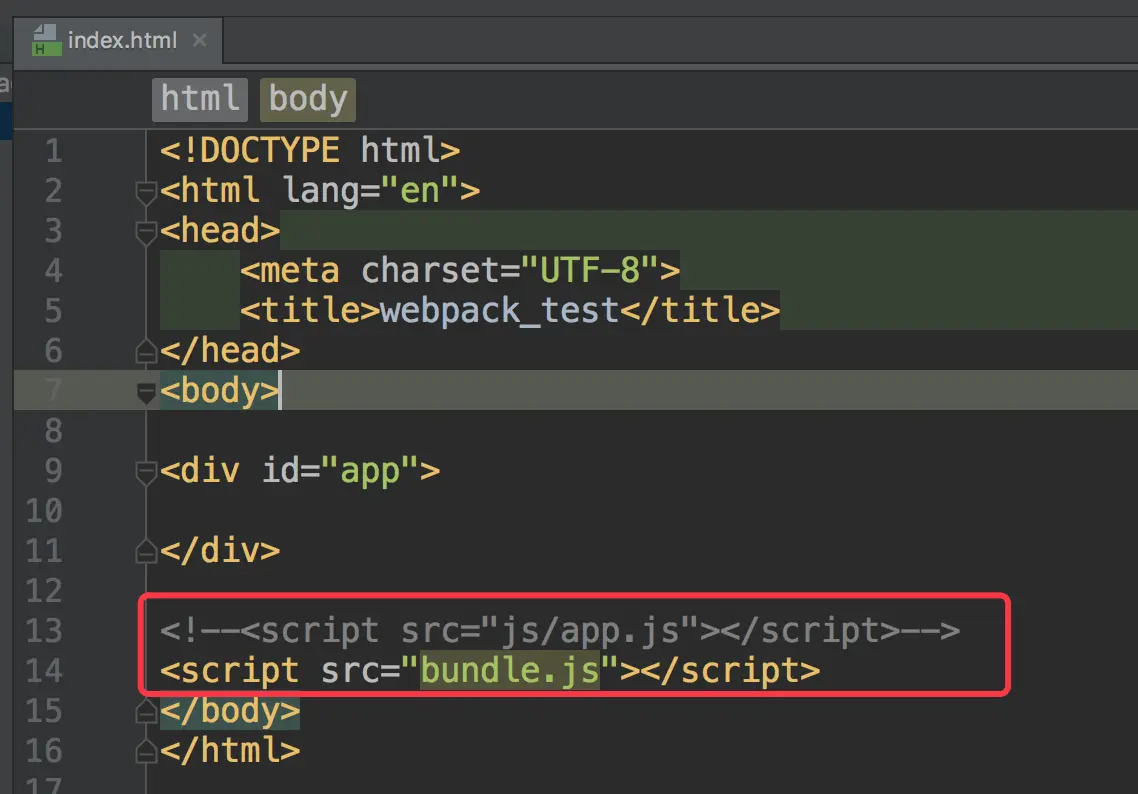Click line number 16 in the gutter

[44, 750]
